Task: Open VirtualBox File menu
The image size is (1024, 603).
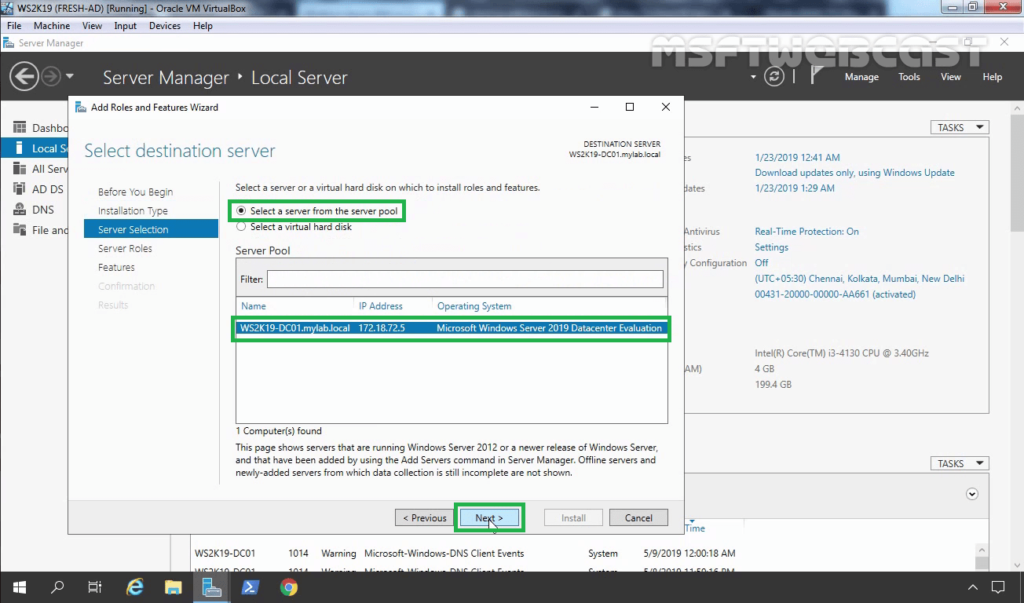Action: 14,25
